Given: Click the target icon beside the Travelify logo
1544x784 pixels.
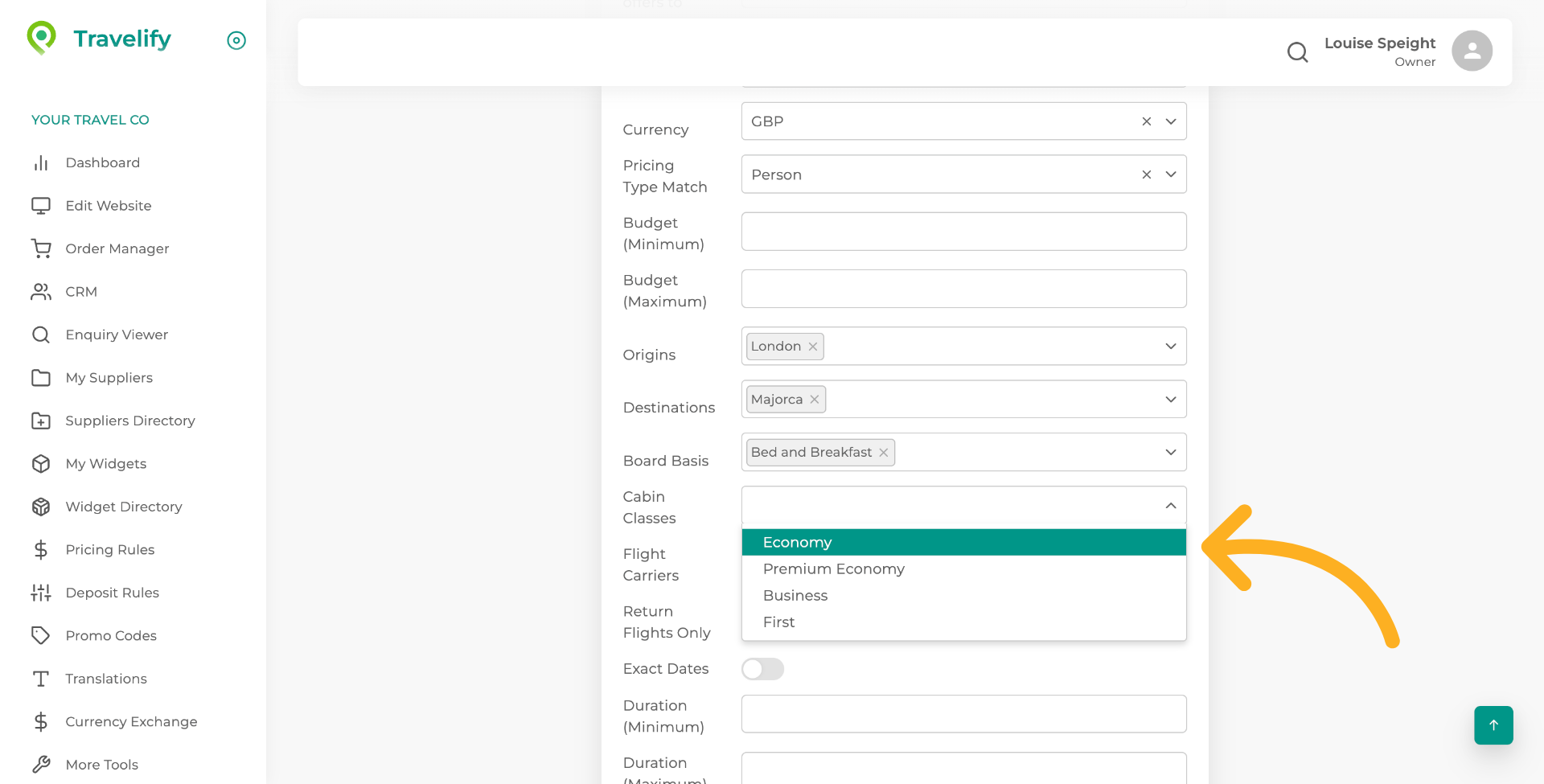Looking at the screenshot, I should (236, 40).
